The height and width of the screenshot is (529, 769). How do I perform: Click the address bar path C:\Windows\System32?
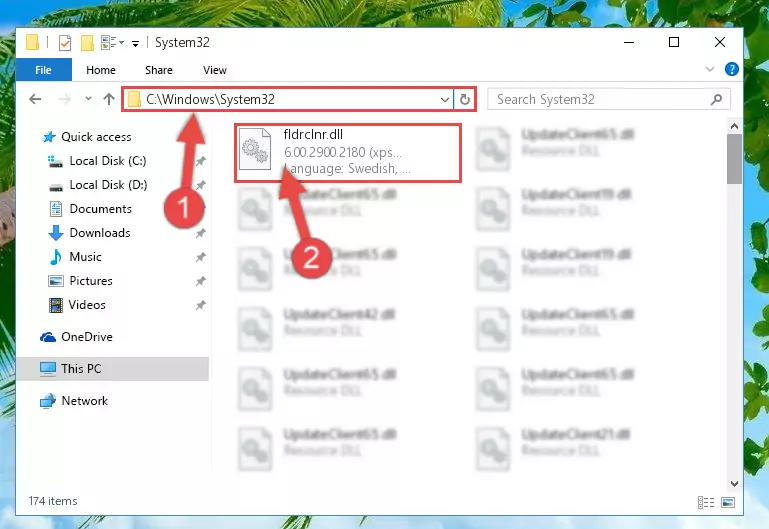[x=210, y=100]
